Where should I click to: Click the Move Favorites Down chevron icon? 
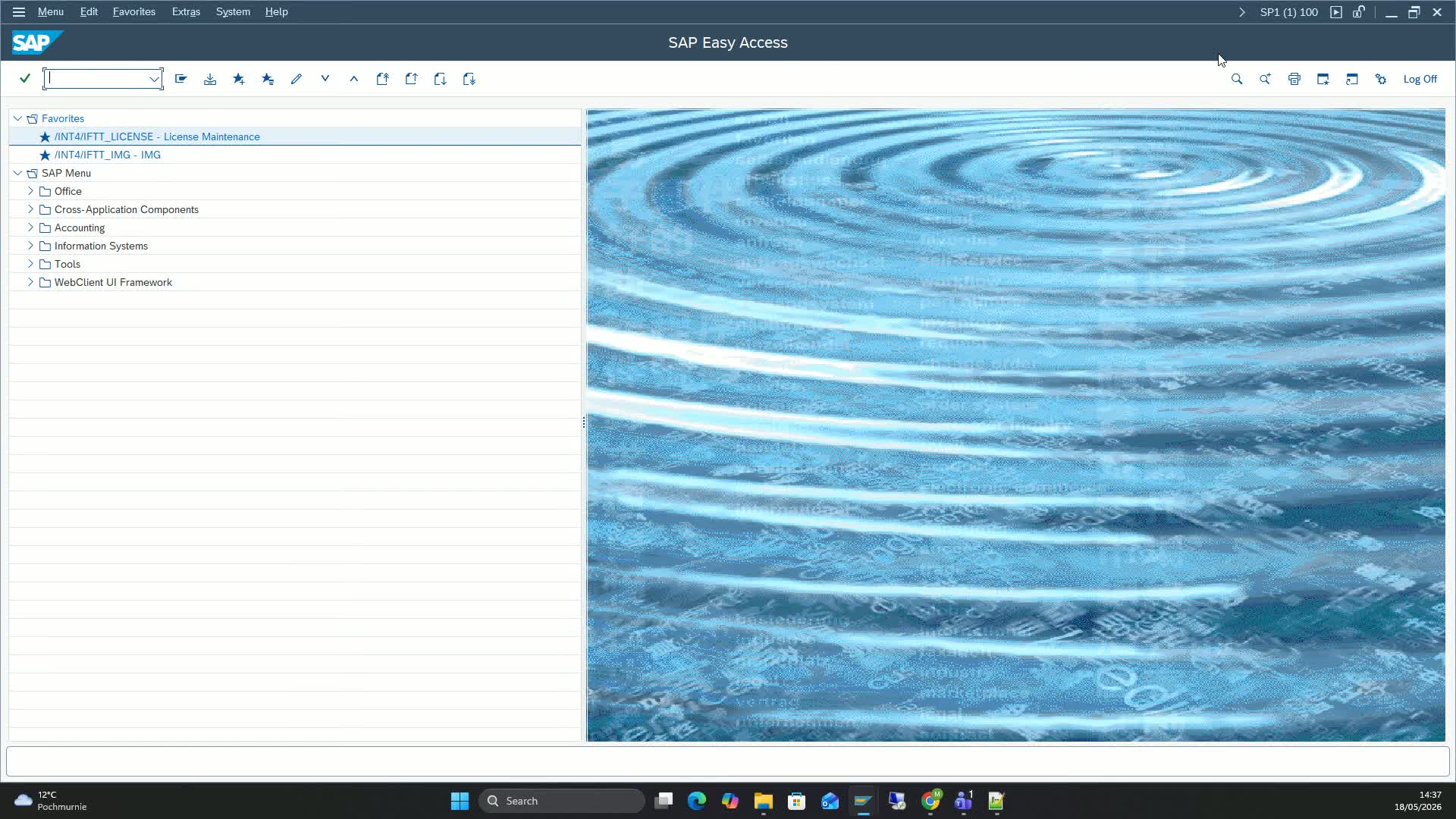tap(325, 78)
